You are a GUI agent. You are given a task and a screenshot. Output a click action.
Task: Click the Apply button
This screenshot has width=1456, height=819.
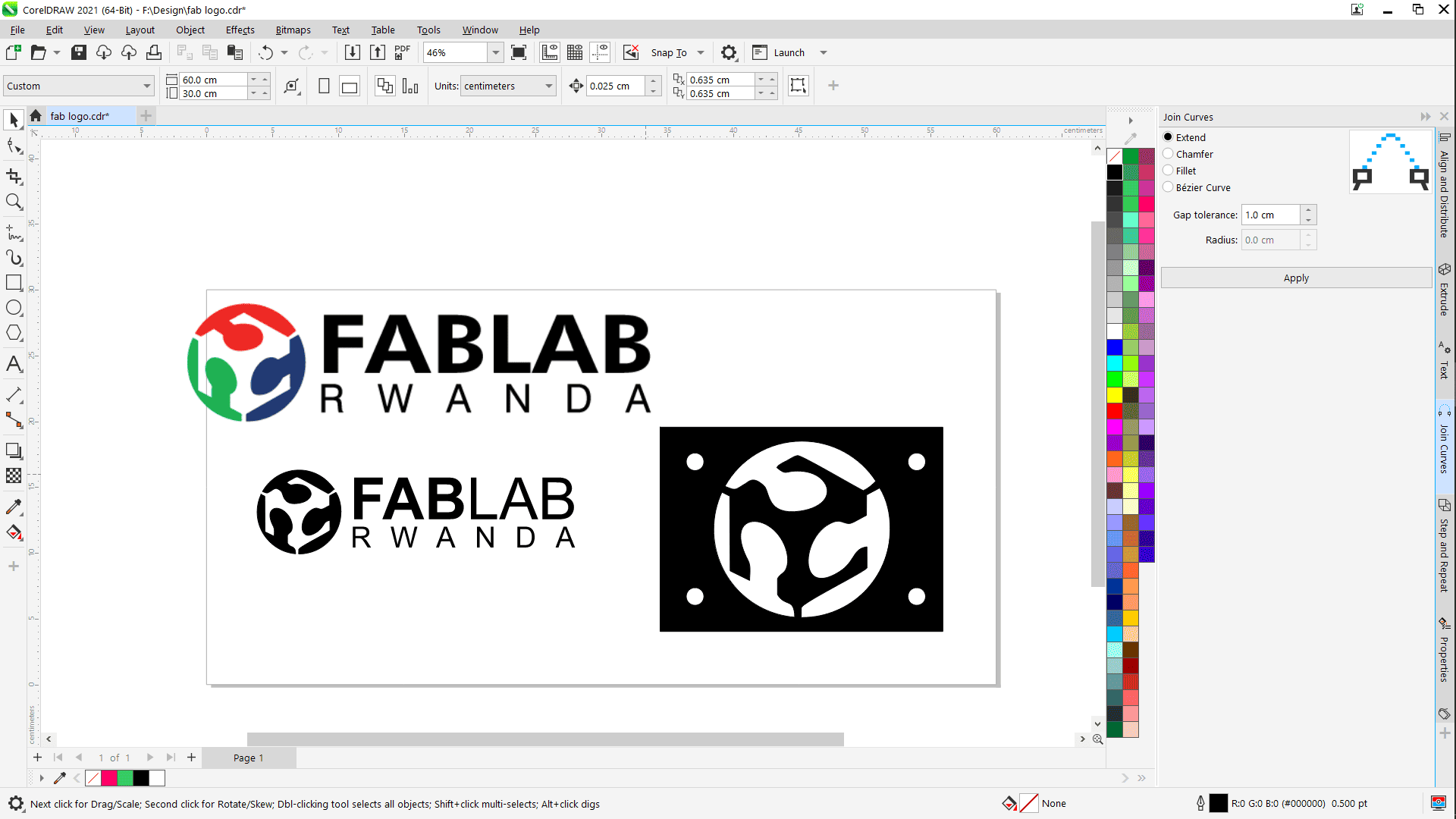coord(1296,278)
